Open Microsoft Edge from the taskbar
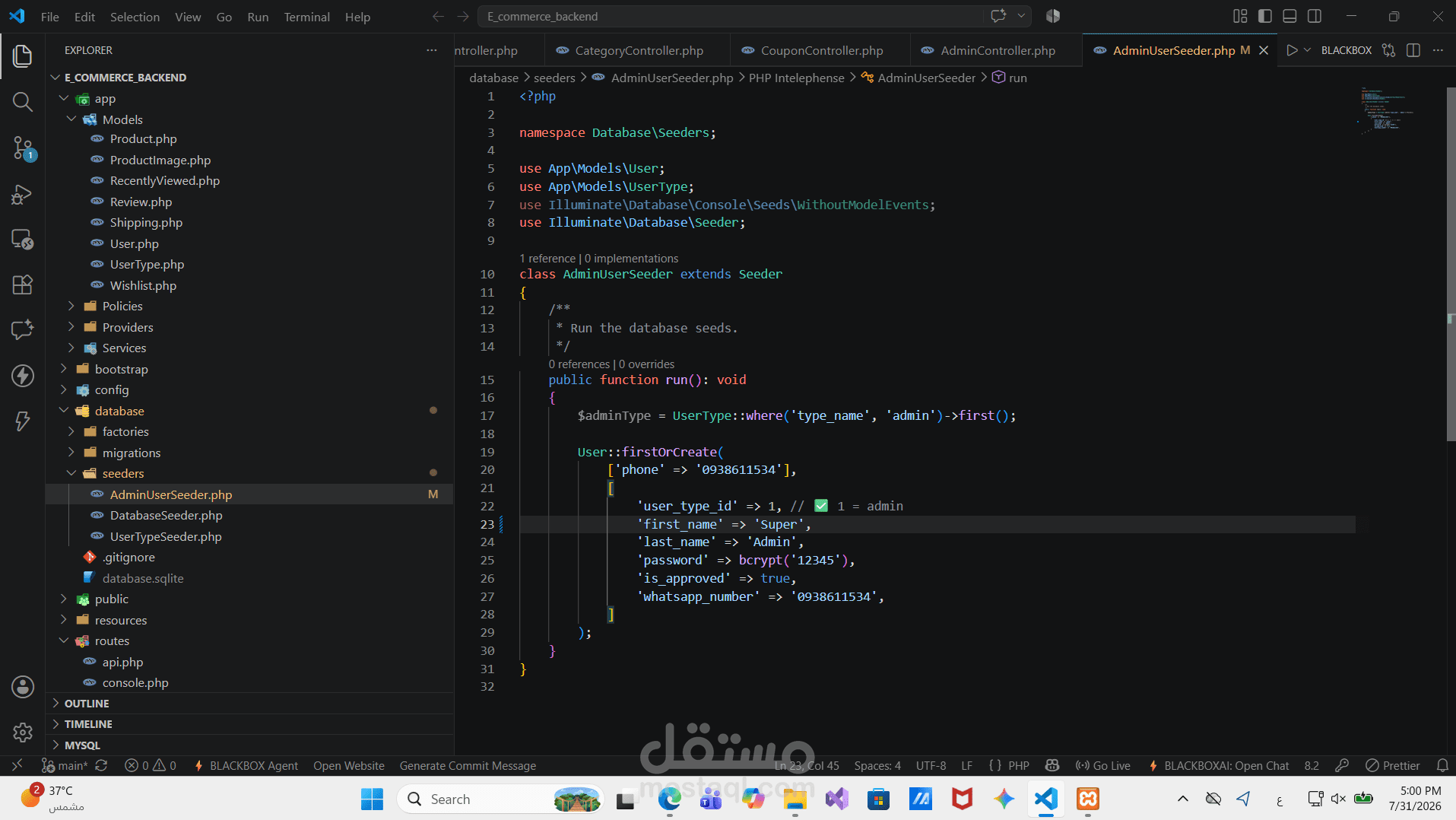The image size is (1456, 820). pyautogui.click(x=669, y=799)
